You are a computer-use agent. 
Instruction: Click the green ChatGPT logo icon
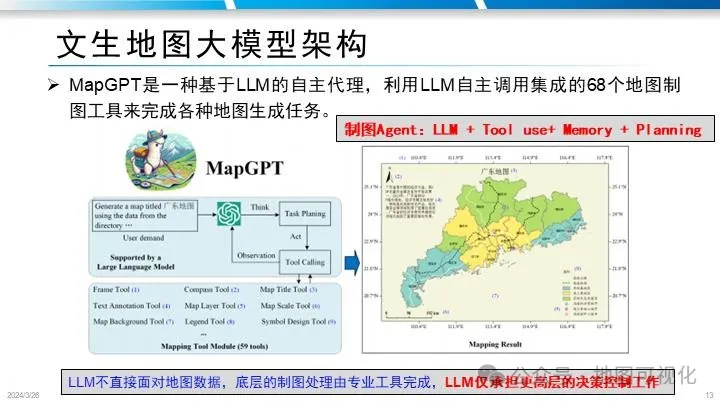point(229,214)
